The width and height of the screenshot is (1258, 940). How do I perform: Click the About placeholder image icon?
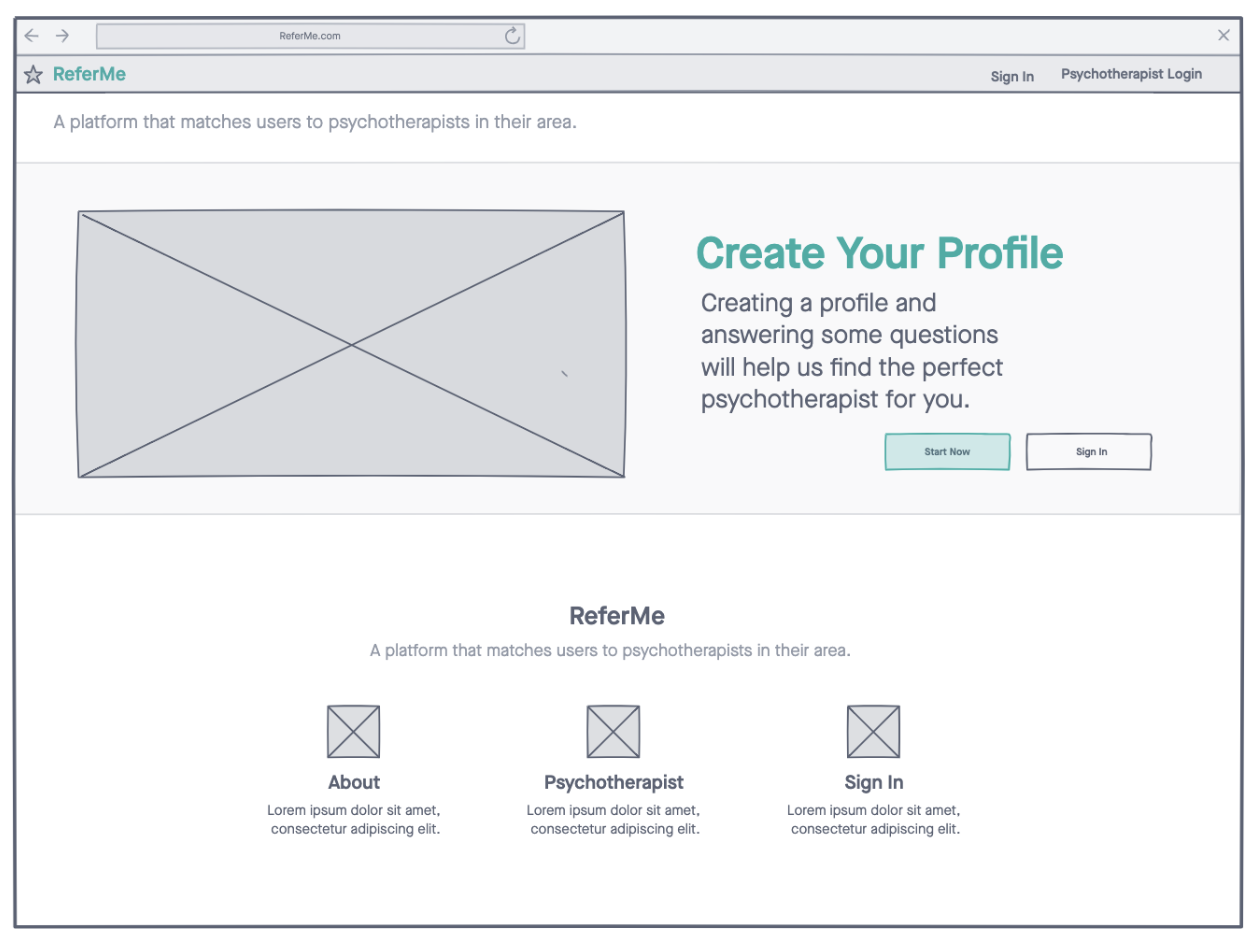click(x=353, y=731)
